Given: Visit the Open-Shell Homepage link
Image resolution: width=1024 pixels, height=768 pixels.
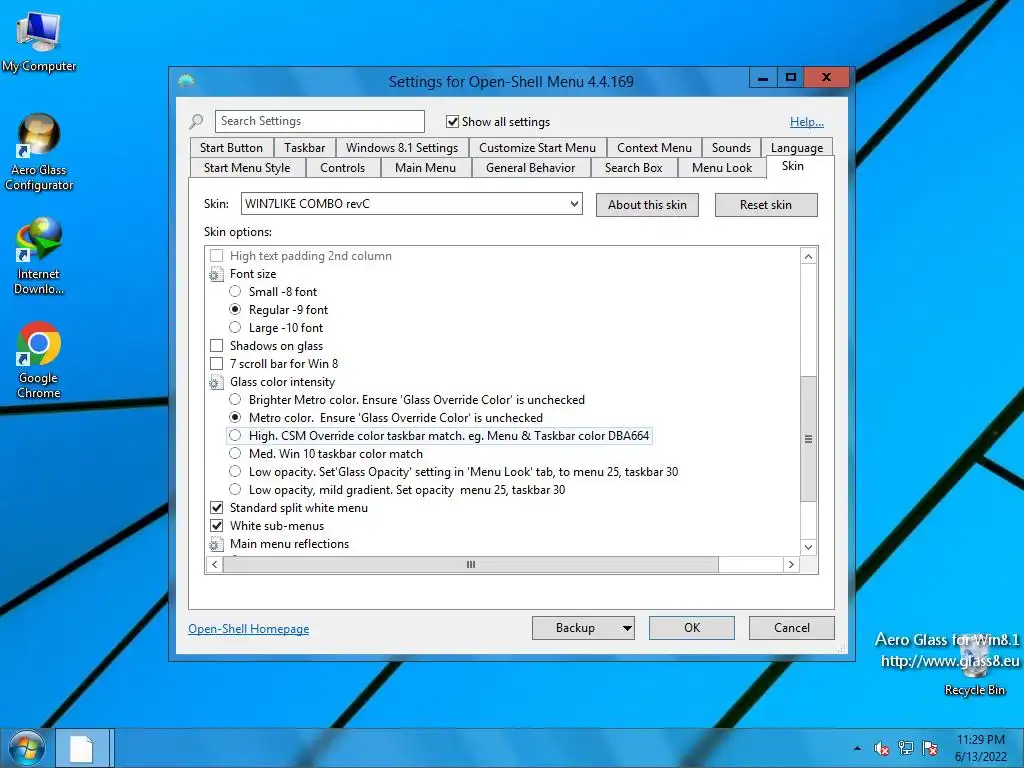Looking at the screenshot, I should point(248,629).
